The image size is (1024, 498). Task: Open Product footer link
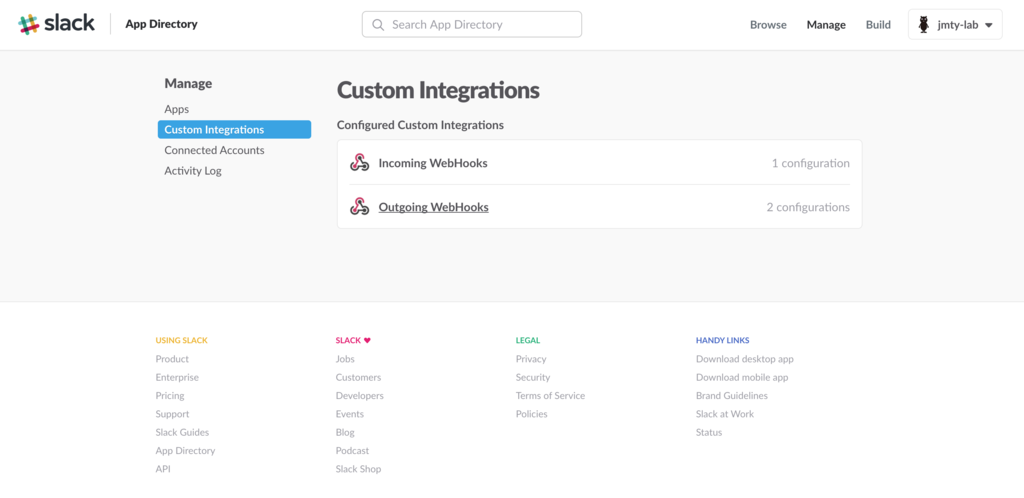click(172, 359)
